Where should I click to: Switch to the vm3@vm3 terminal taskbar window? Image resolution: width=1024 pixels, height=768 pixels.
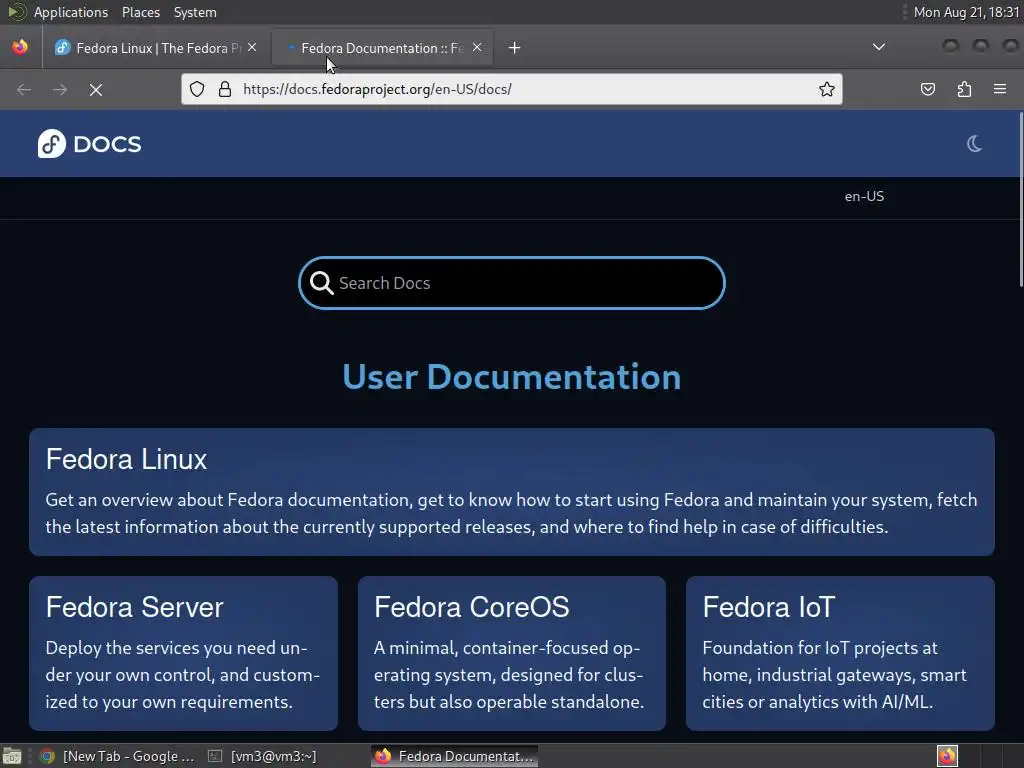(x=263, y=756)
